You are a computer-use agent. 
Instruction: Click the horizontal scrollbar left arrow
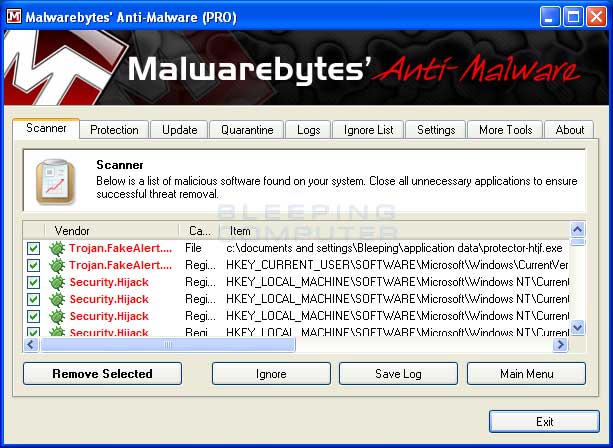pyautogui.click(x=31, y=344)
